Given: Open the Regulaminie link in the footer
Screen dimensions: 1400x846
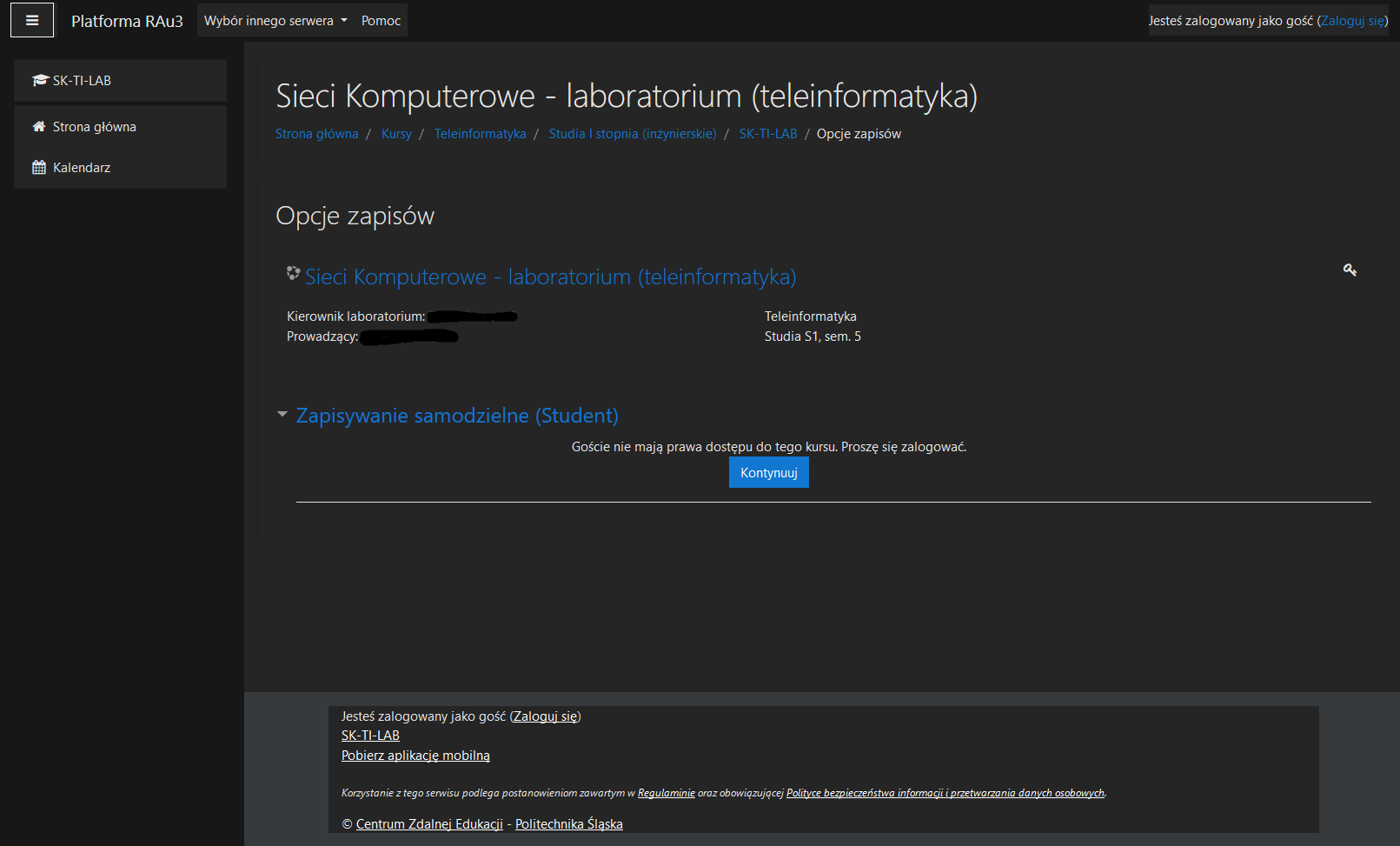Looking at the screenshot, I should click(666, 792).
